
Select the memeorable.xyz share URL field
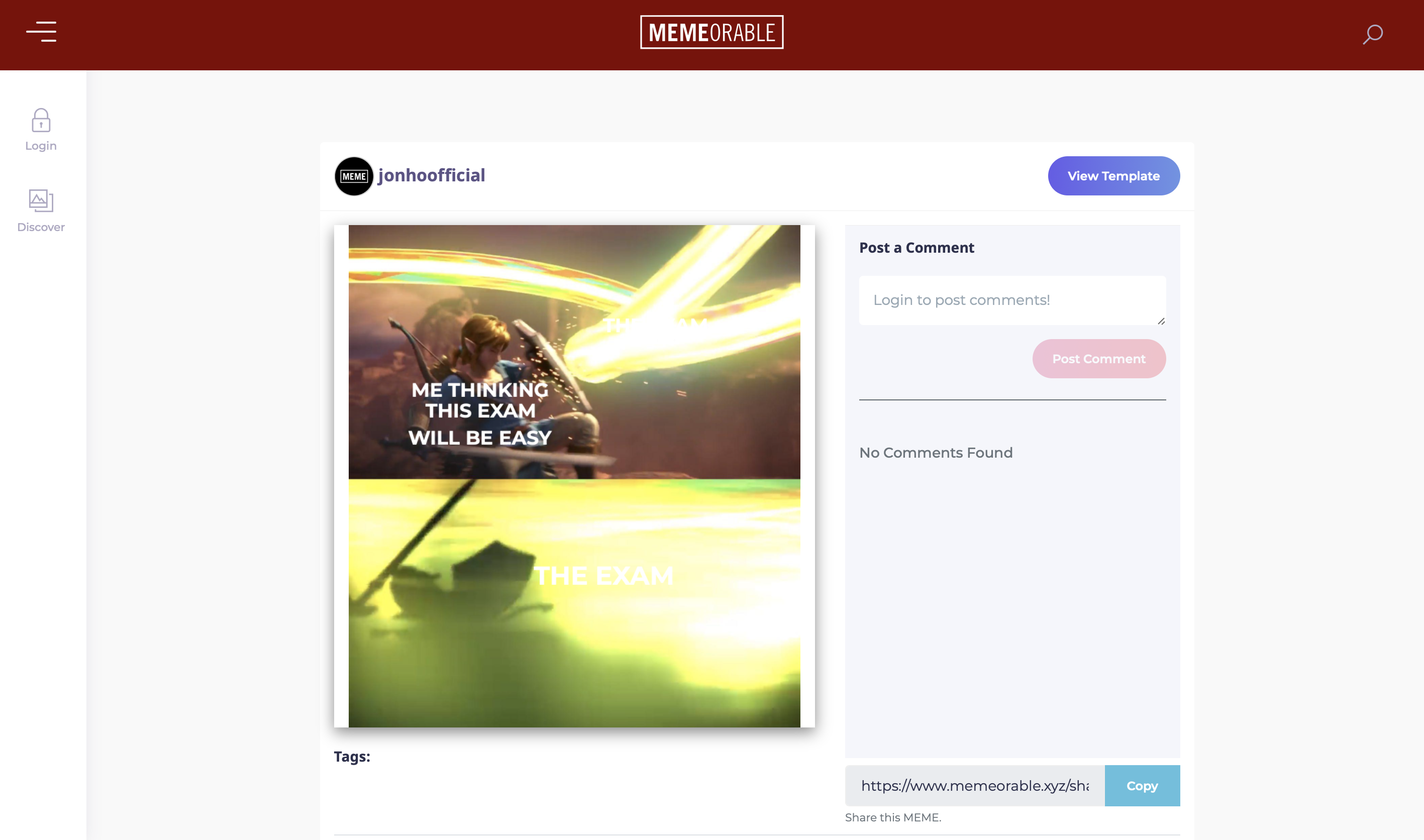point(974,786)
